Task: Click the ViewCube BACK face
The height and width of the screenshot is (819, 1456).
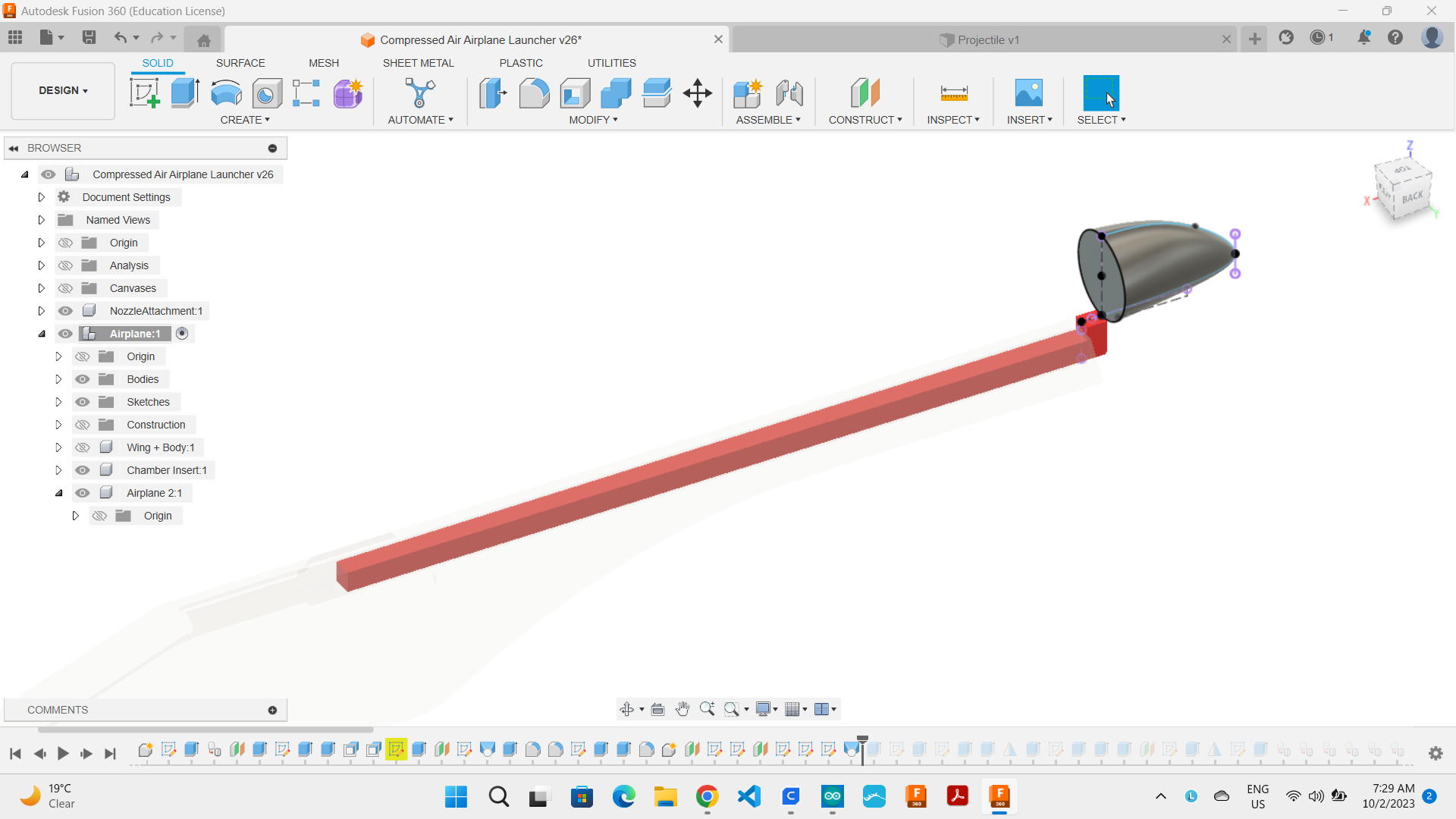Action: pos(1412,197)
